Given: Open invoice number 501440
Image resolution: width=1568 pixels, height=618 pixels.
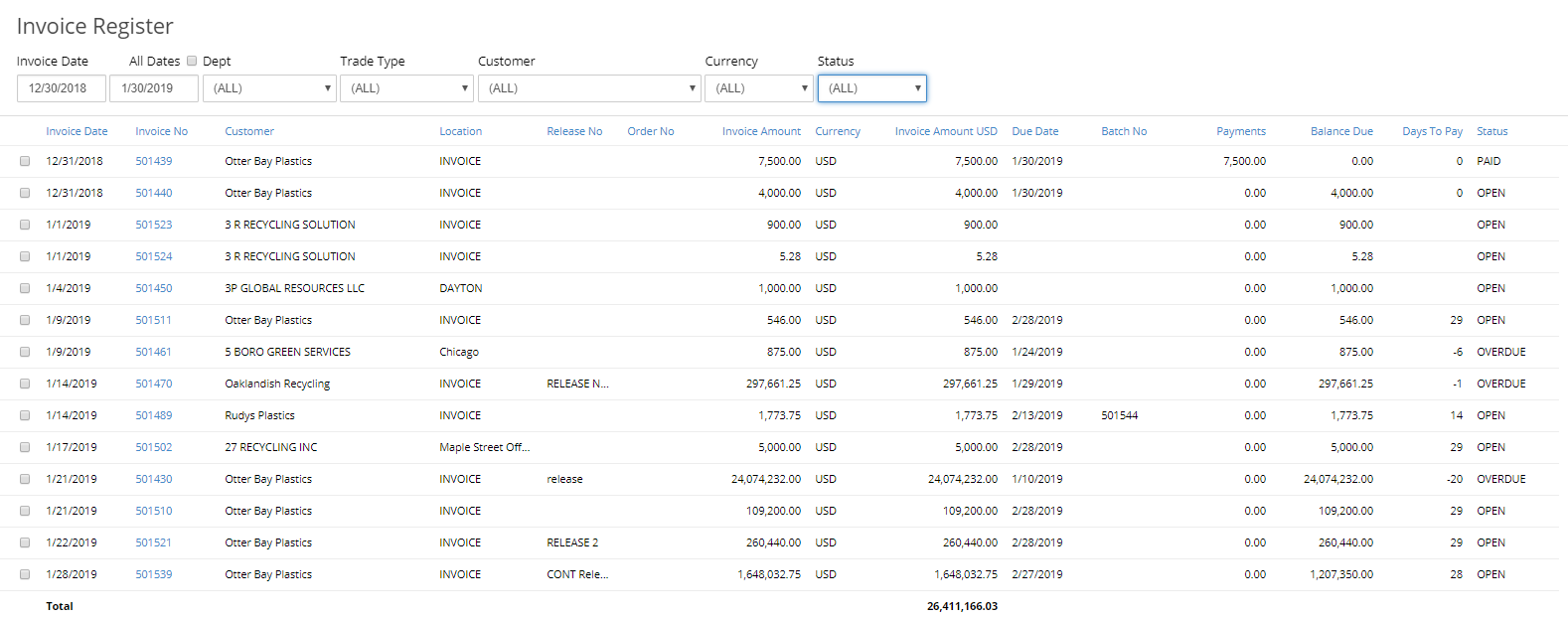Looking at the screenshot, I should [154, 193].
